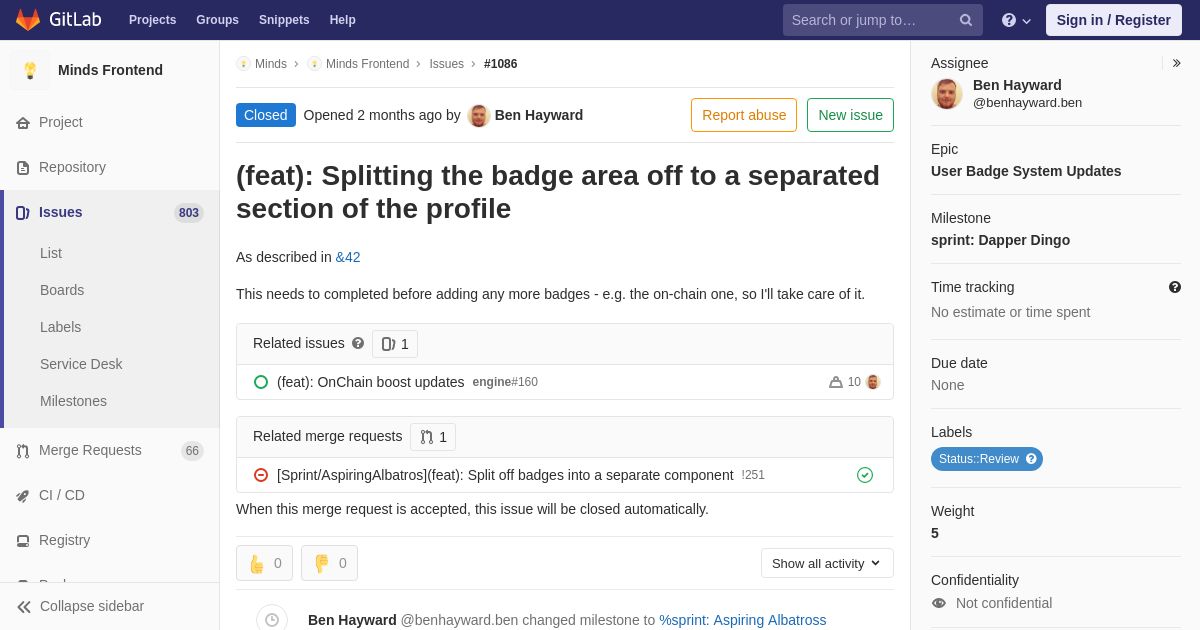Screen dimensions: 1200x630
Task: Click the Project home icon in sidebar
Action: point(23,123)
